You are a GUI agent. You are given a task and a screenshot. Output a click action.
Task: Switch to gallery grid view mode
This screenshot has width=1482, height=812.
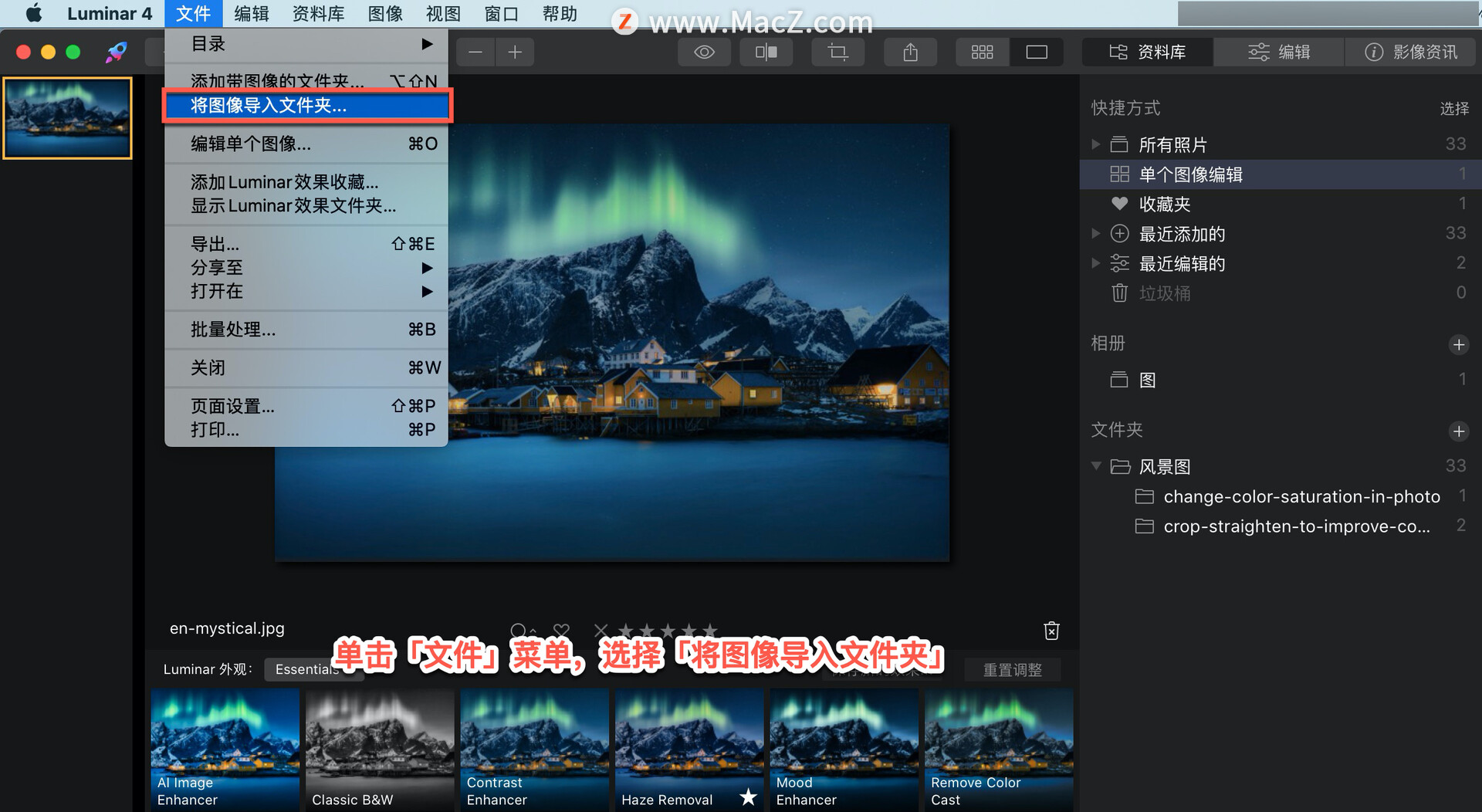click(982, 52)
